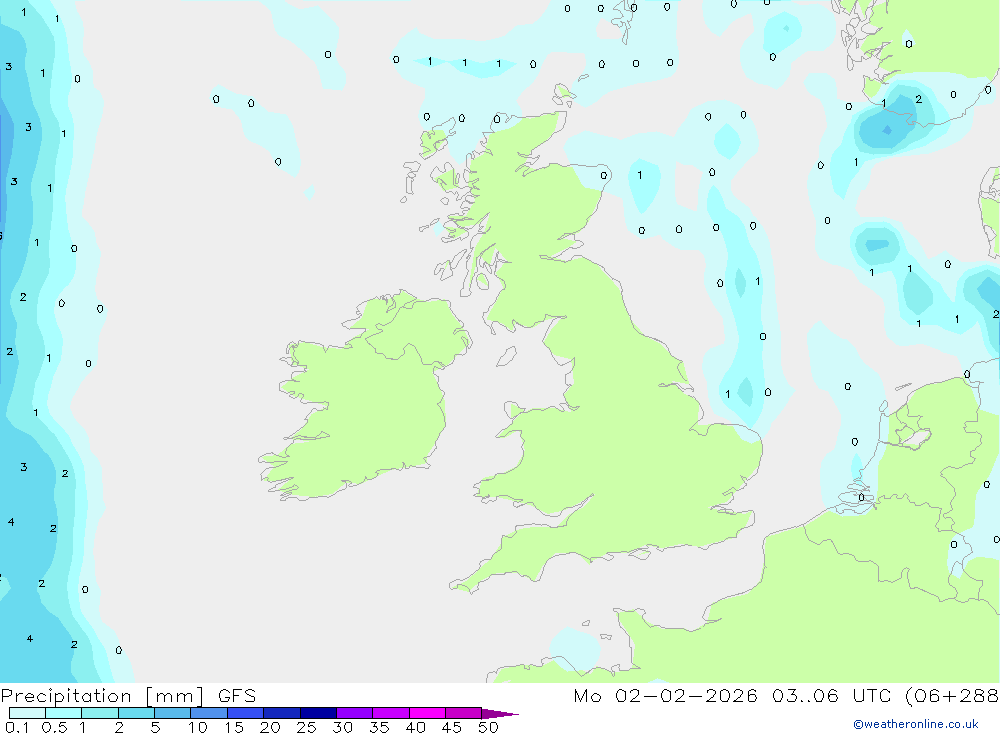Click the weatheronline.co.uk copyright link
Image resolution: width=1000 pixels, height=733 pixels.
916,724
